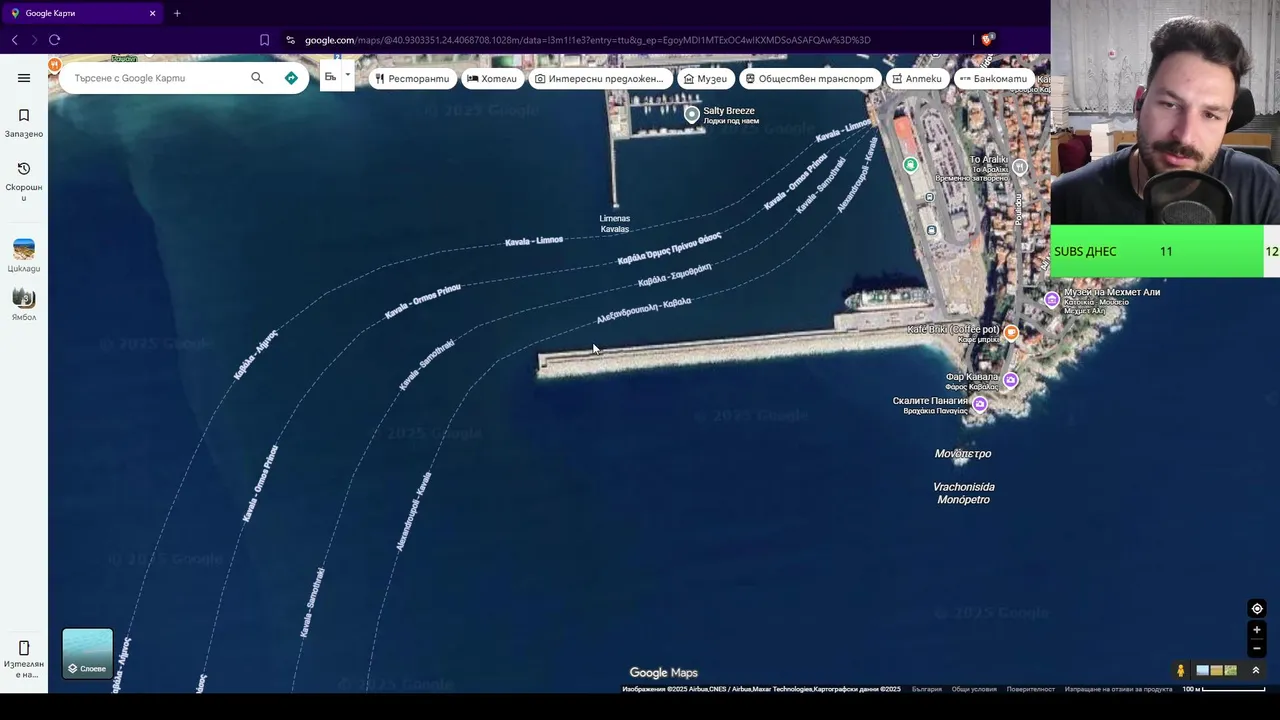Click the my-location target button

coord(1257,608)
